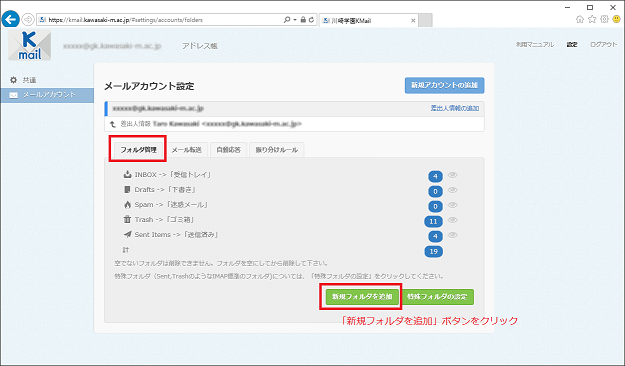Toggle visibility eye for Trash folder
625x366 pixels.
452,220
